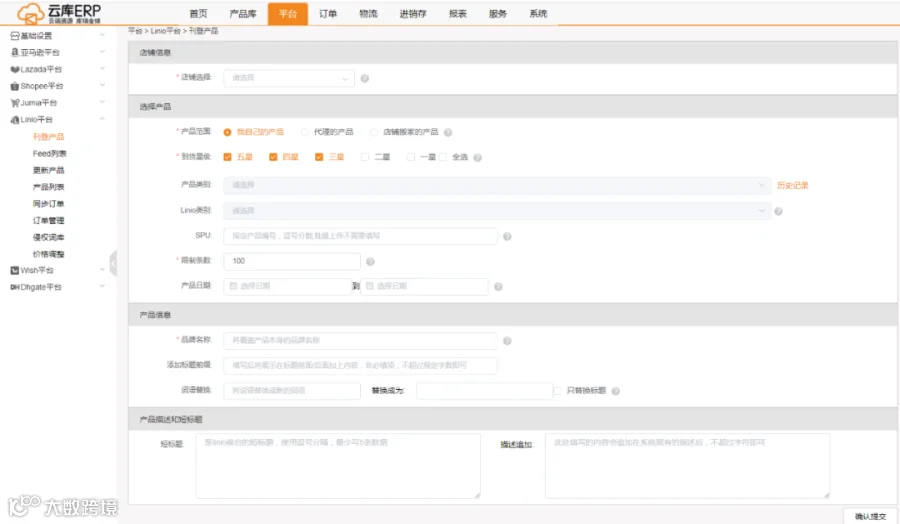Open 进销存 in top navigation
This screenshot has width=900, height=524.
tap(413, 14)
